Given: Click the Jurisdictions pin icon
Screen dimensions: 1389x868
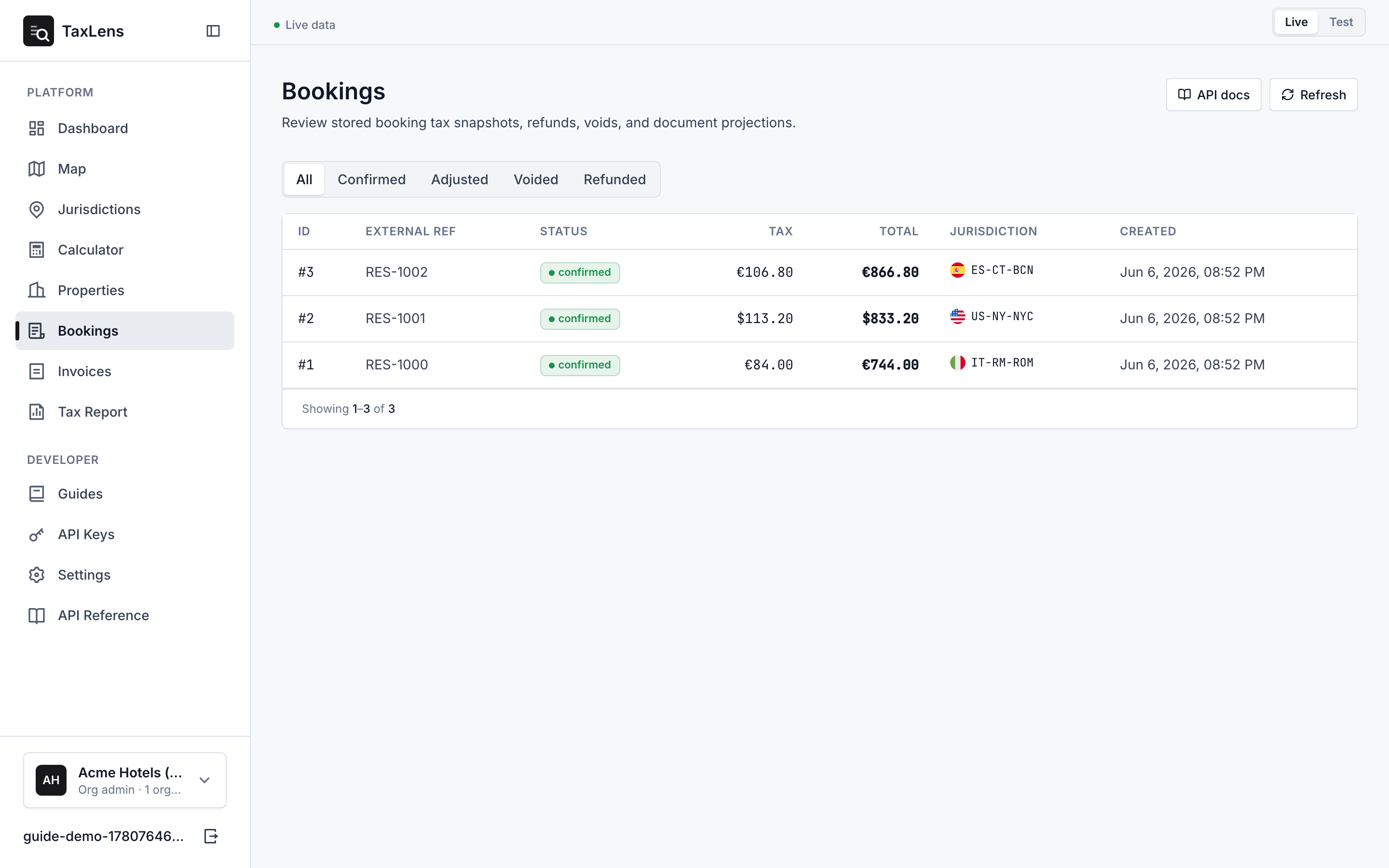Looking at the screenshot, I should [x=37, y=210].
